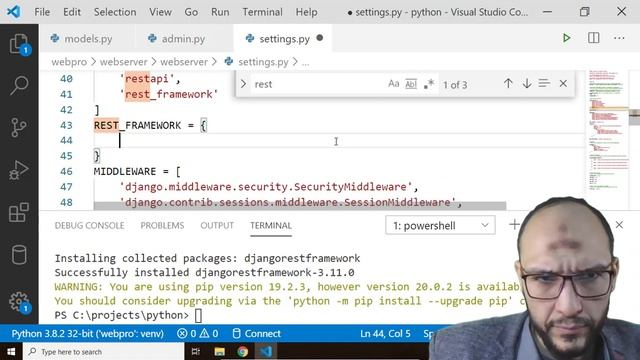Image resolution: width=640 pixels, height=360 pixels.
Task: Open the Edit menu
Action: click(72, 12)
